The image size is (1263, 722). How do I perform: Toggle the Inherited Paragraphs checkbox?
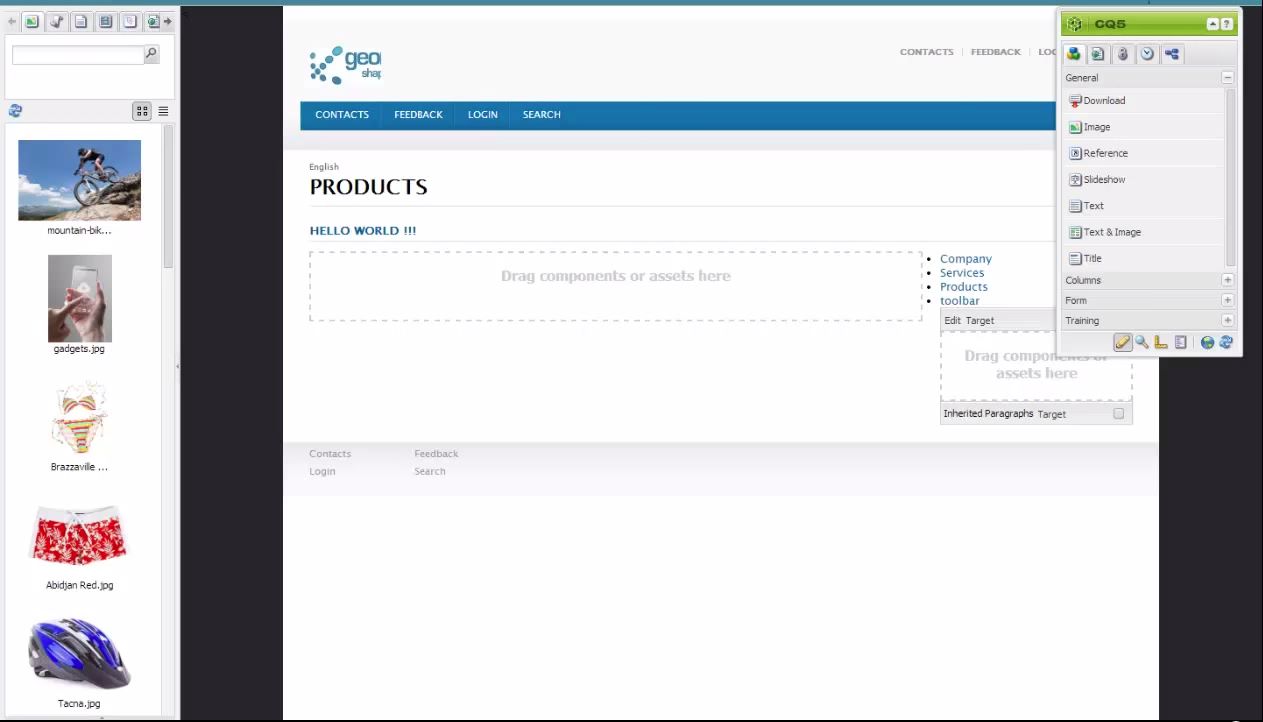[1118, 413]
